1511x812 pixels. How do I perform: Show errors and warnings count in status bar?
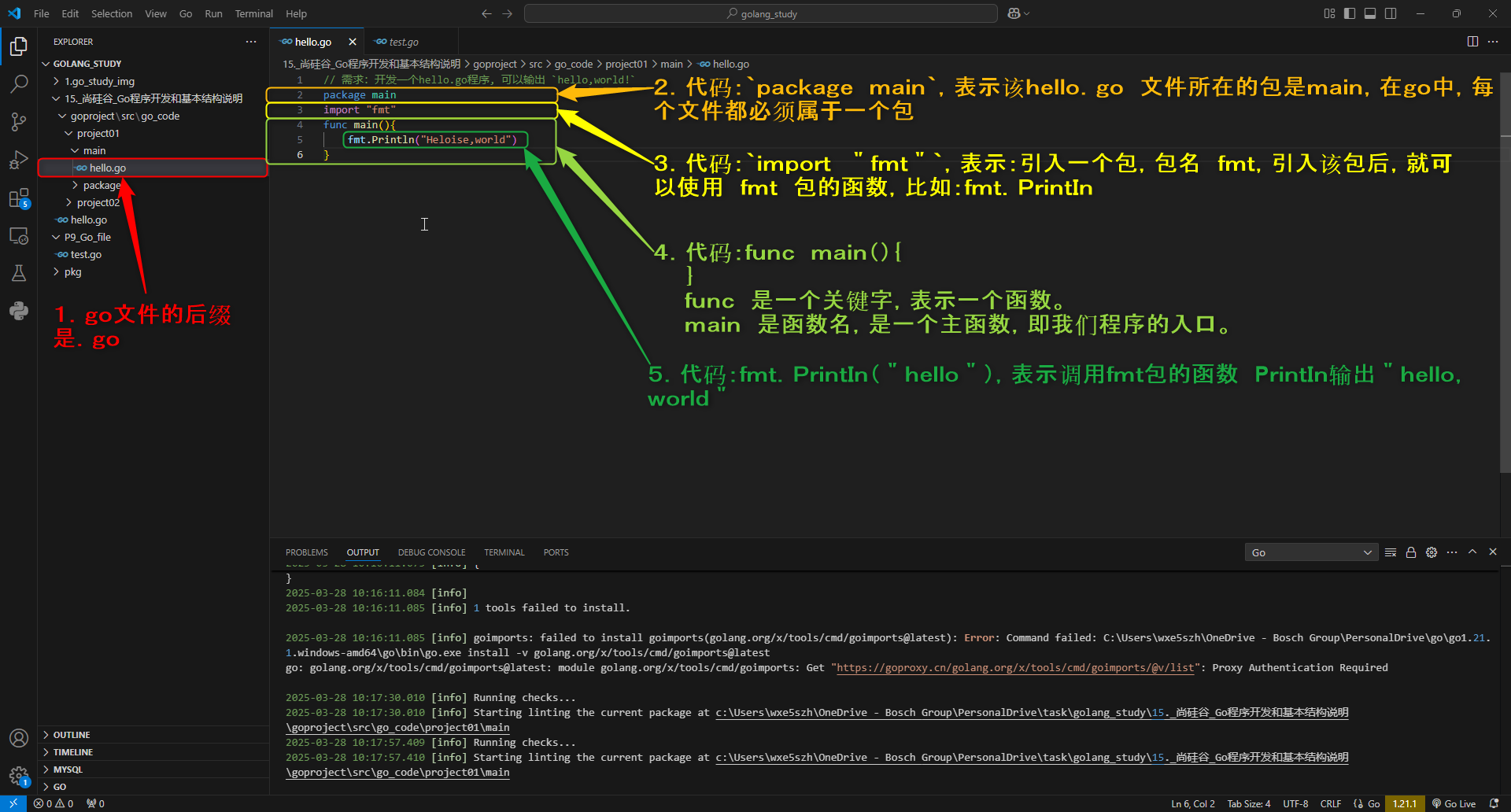54,803
